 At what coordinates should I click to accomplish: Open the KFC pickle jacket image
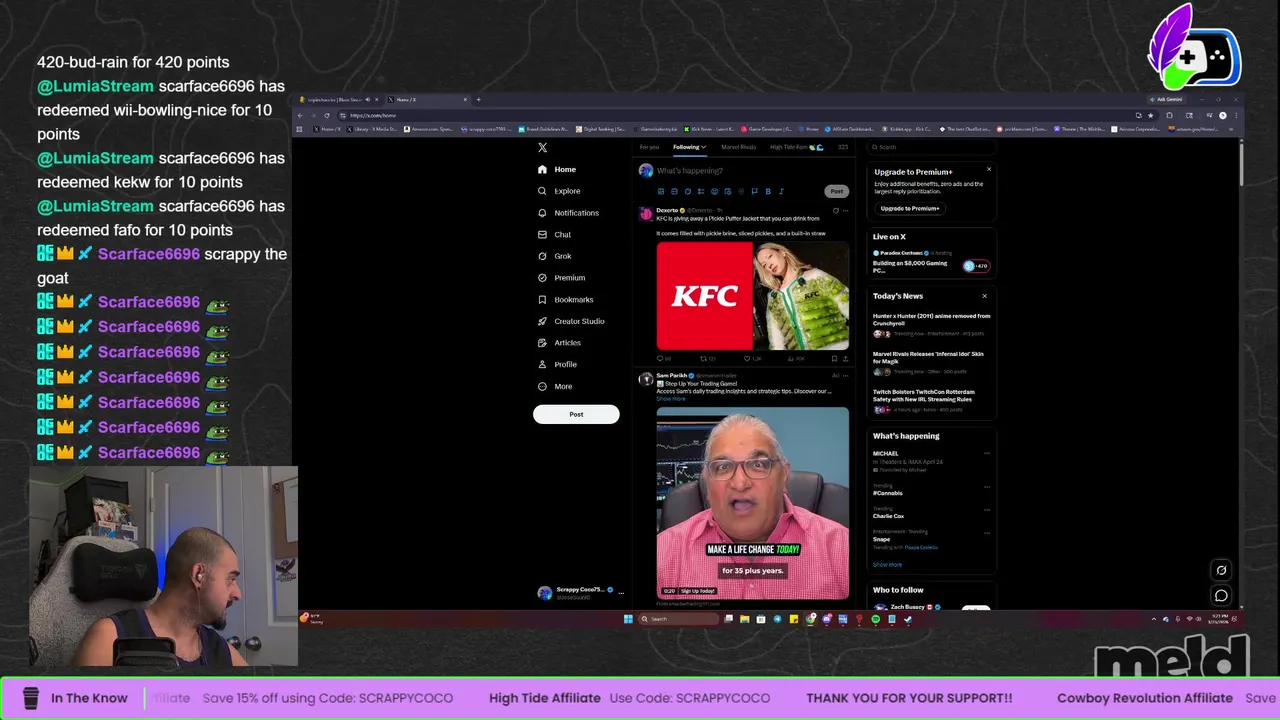[753, 296]
